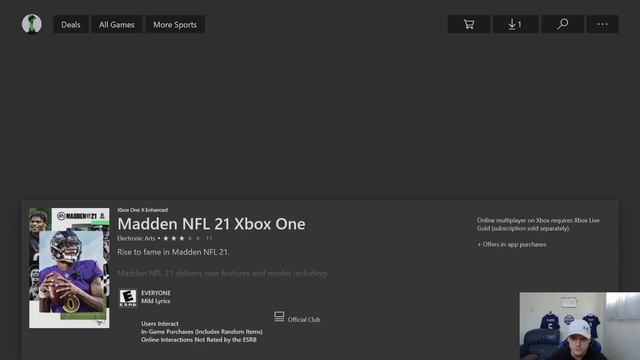This screenshot has width=640, height=360.
Task: Click the Mild Lyrics descriptor
Action: (156, 301)
